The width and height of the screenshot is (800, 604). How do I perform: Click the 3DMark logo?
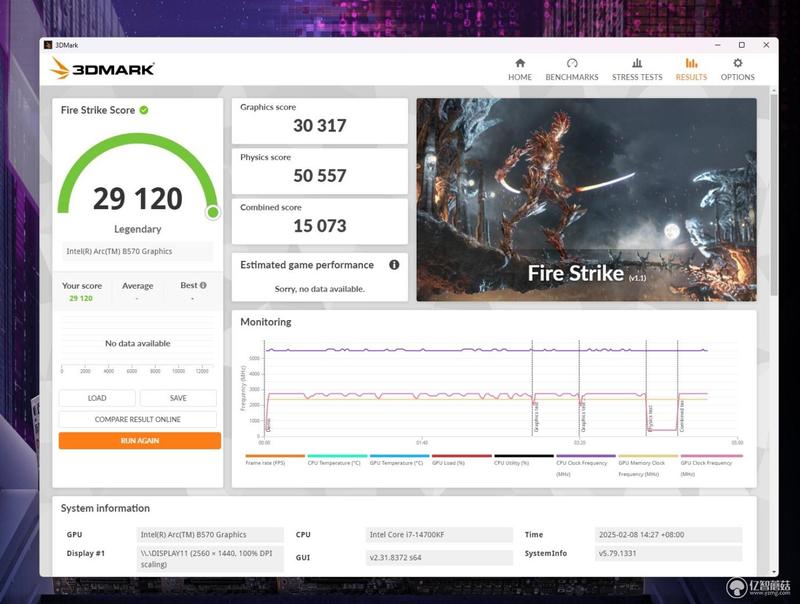[102, 68]
